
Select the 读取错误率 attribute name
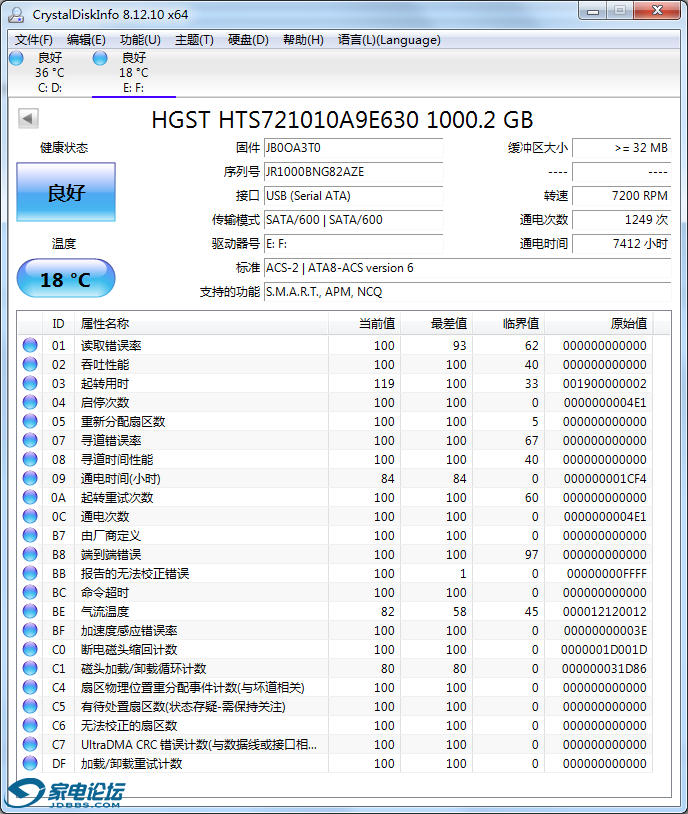111,346
